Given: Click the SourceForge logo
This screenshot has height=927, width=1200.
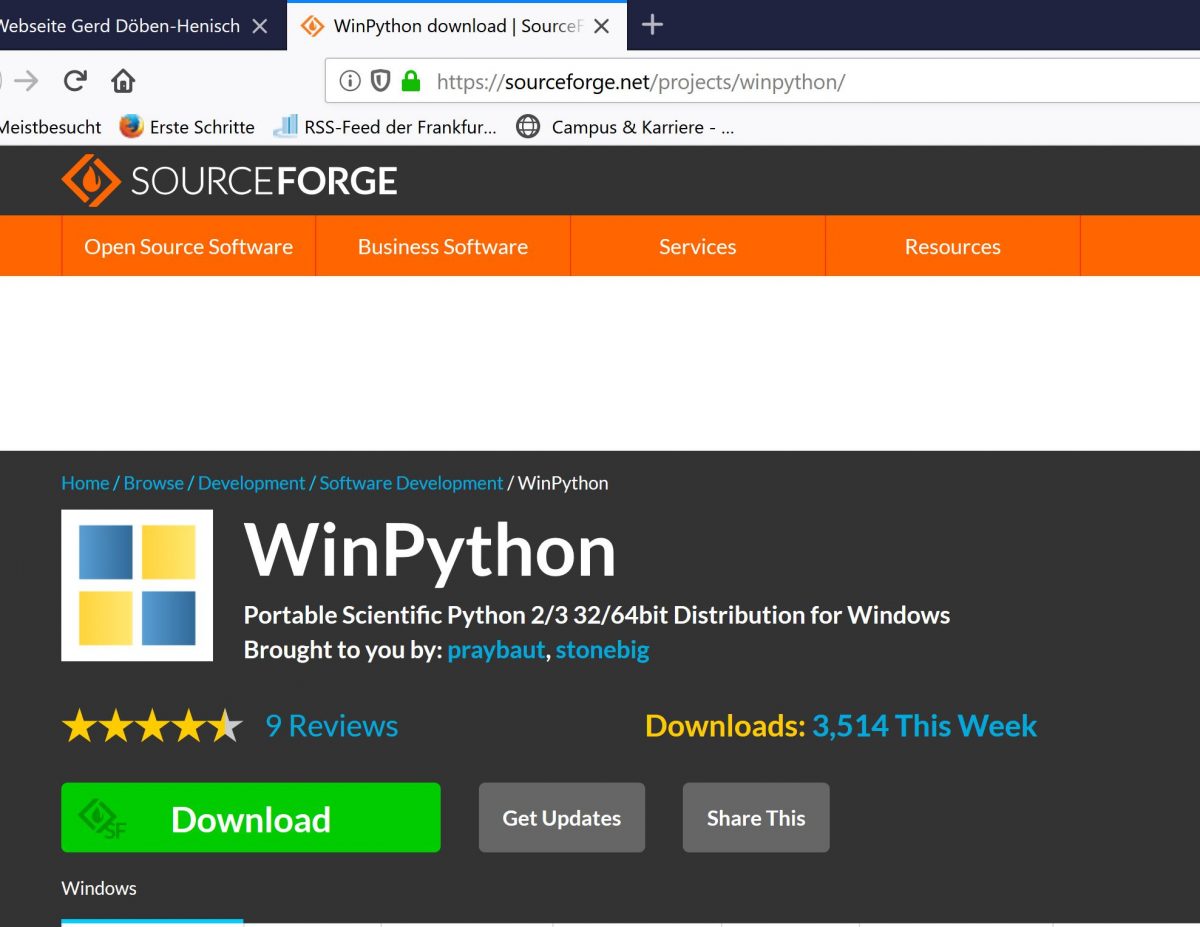Looking at the screenshot, I should 229,180.
